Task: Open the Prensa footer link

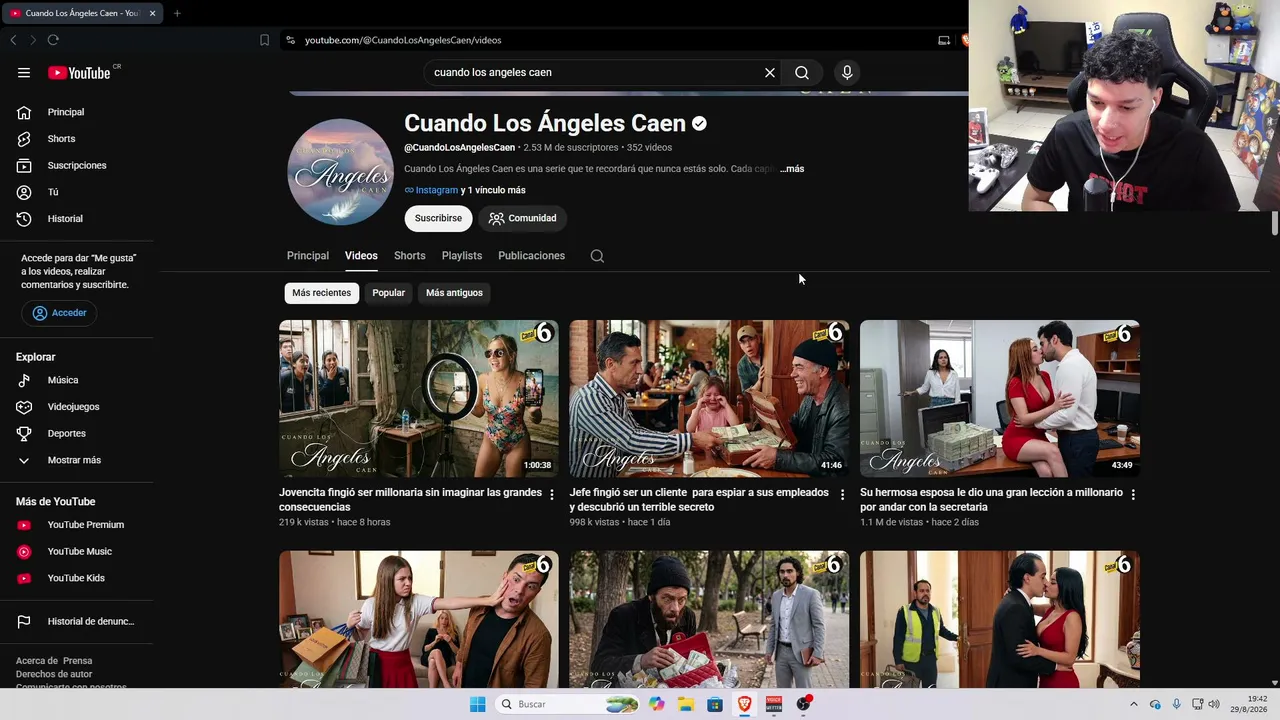Action: click(x=78, y=661)
